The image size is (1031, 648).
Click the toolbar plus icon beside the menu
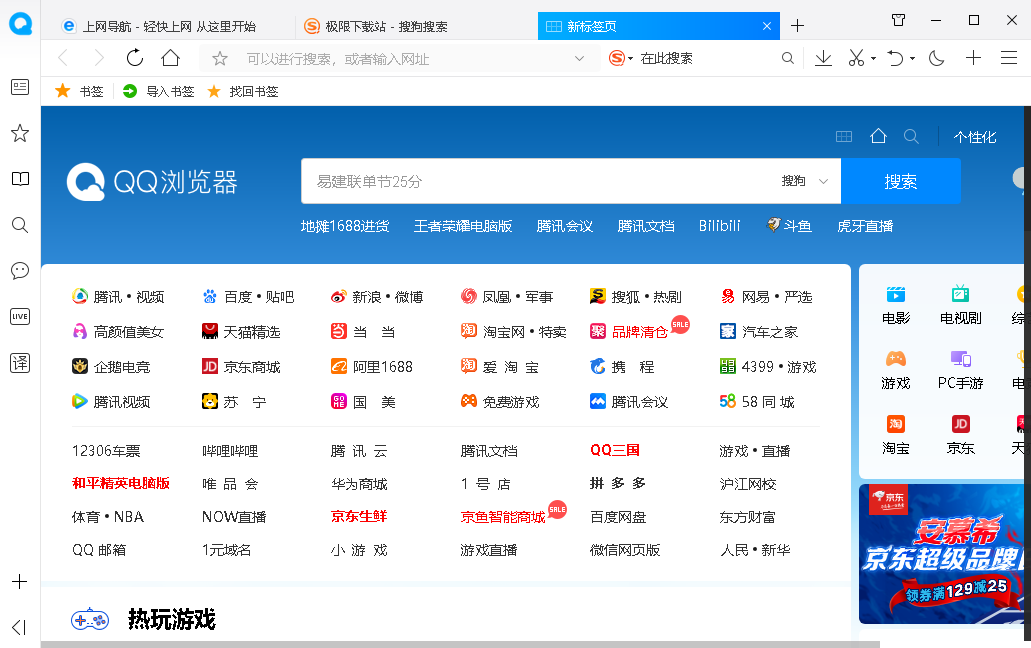973,58
